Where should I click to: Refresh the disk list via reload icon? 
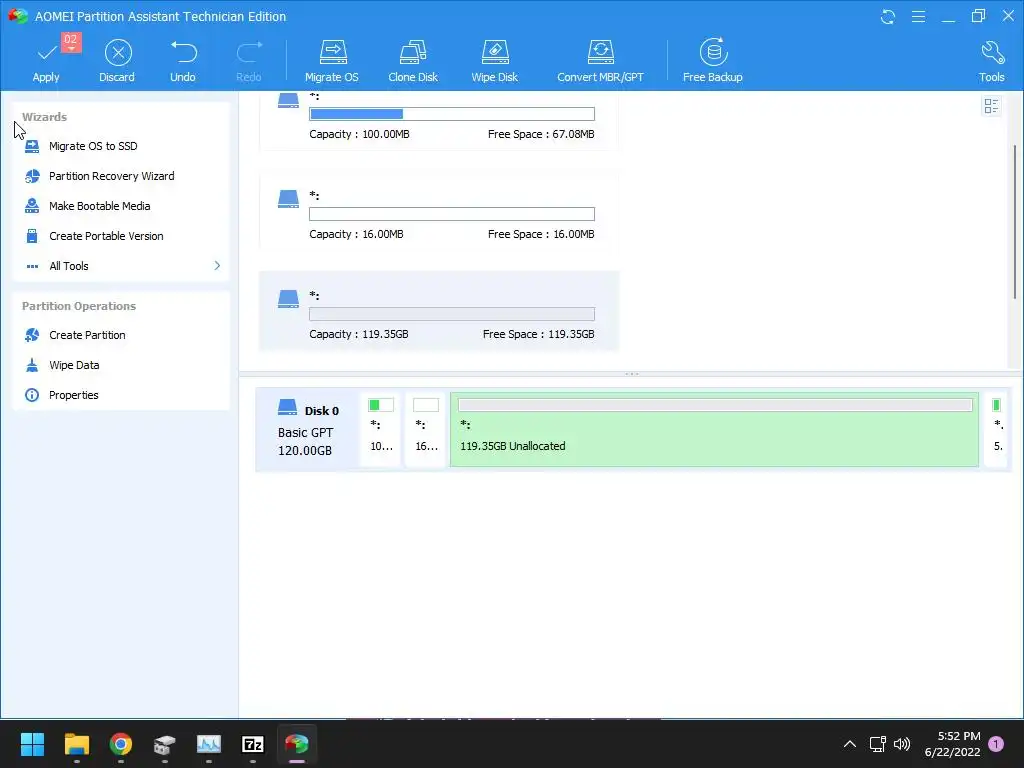888,16
